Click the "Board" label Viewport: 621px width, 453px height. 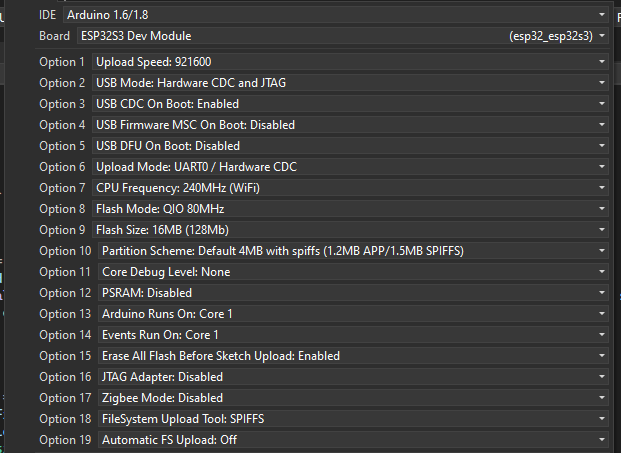pos(55,36)
